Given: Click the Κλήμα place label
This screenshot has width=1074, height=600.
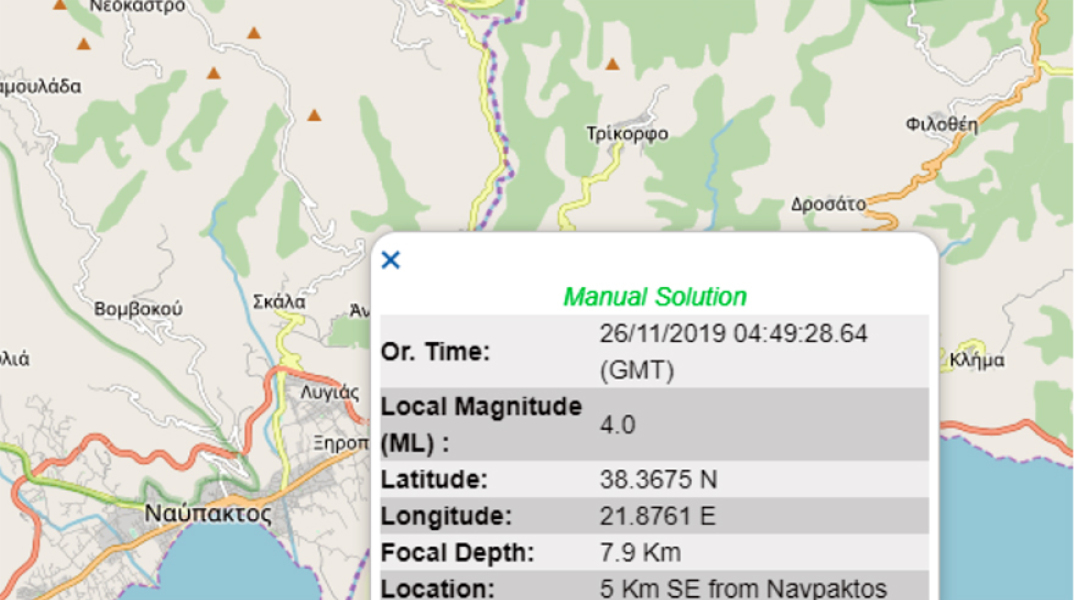Looking at the screenshot, I should click(978, 359).
